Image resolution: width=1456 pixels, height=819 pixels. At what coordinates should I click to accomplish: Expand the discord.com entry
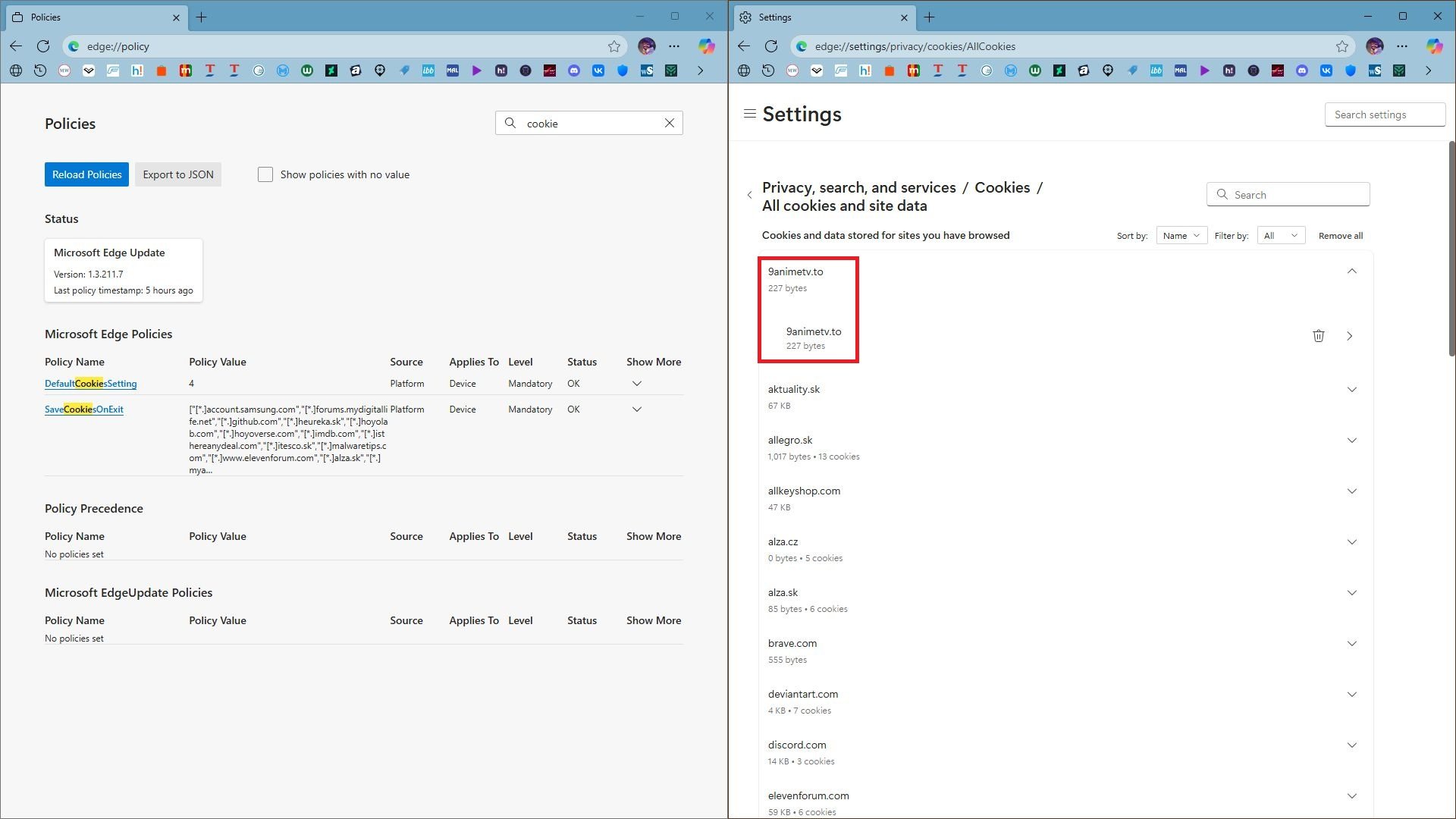[x=1352, y=745]
